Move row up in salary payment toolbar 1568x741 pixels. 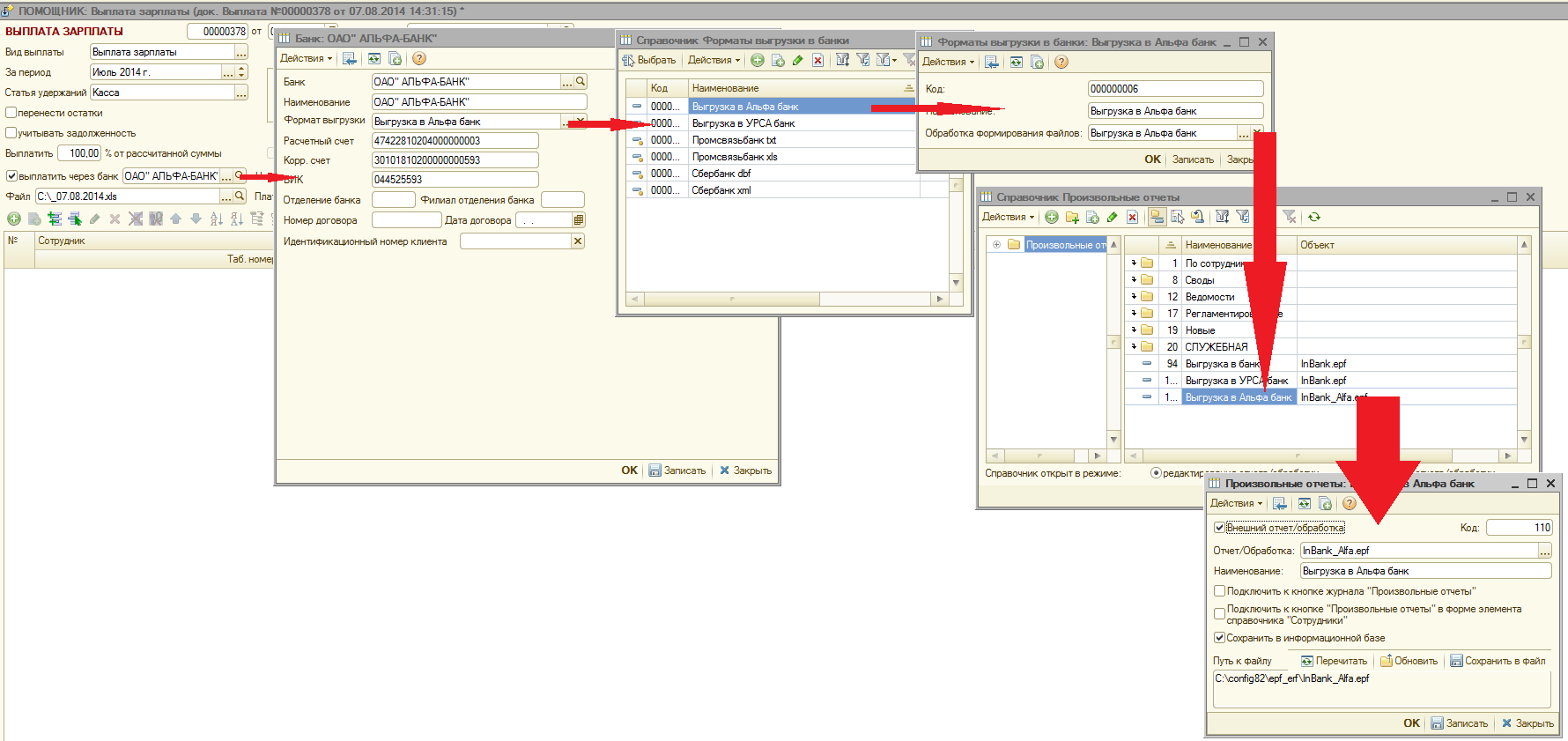click(175, 219)
